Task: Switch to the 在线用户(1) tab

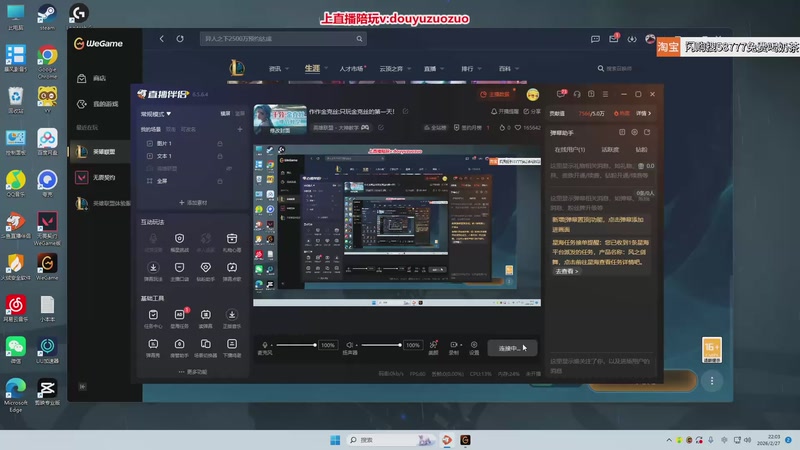Action: [x=569, y=149]
